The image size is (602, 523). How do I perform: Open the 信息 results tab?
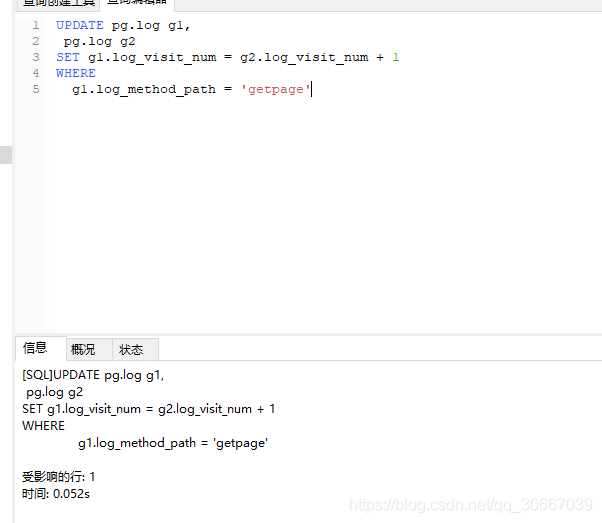coord(40,348)
